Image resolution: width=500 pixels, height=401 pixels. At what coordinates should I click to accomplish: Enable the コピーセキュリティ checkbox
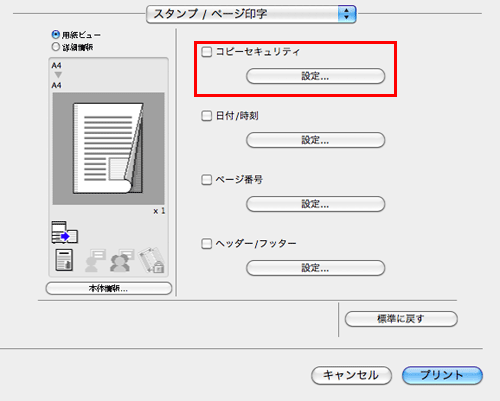click(x=207, y=52)
